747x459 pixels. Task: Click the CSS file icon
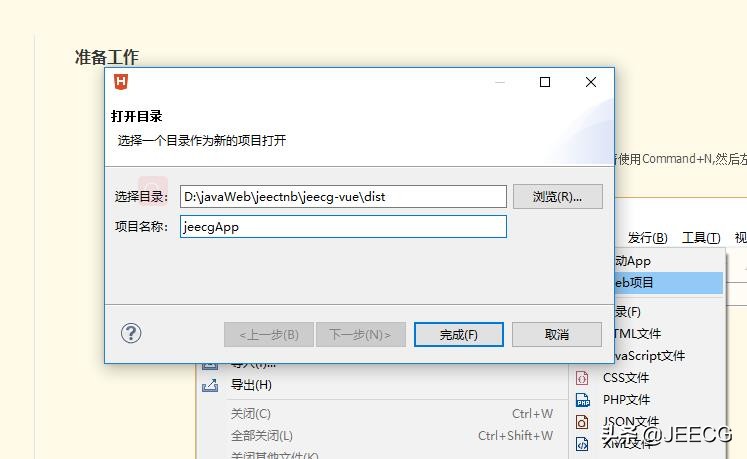point(582,378)
